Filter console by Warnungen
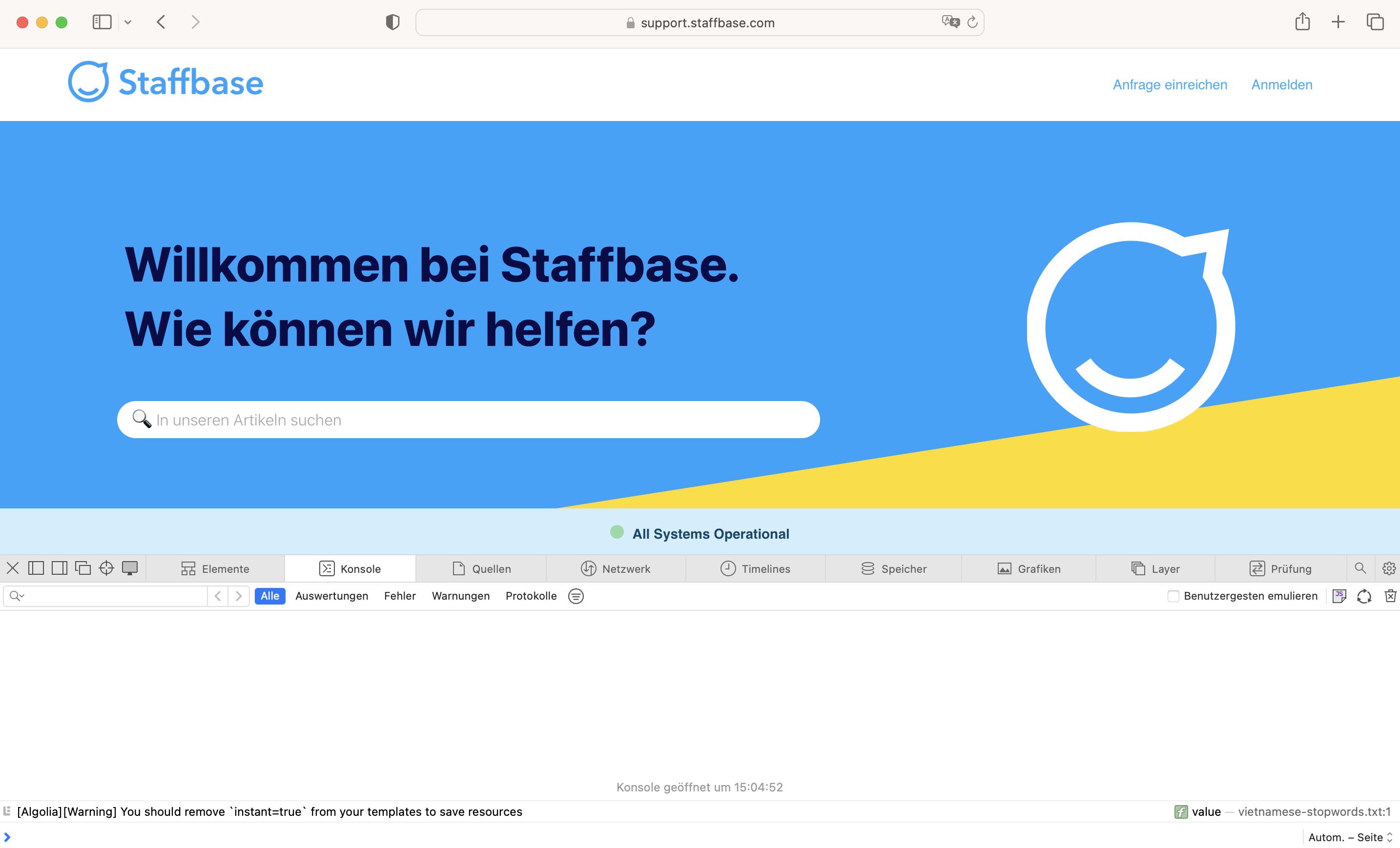The width and height of the screenshot is (1400, 848). (461, 596)
